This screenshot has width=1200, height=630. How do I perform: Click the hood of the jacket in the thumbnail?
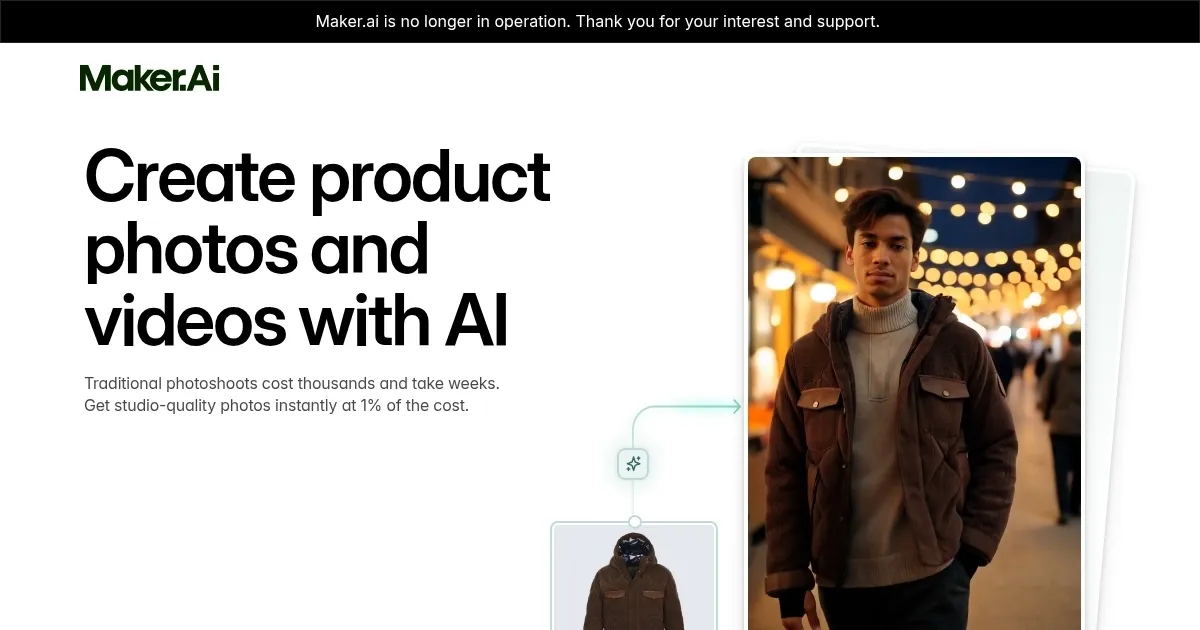coord(634,550)
